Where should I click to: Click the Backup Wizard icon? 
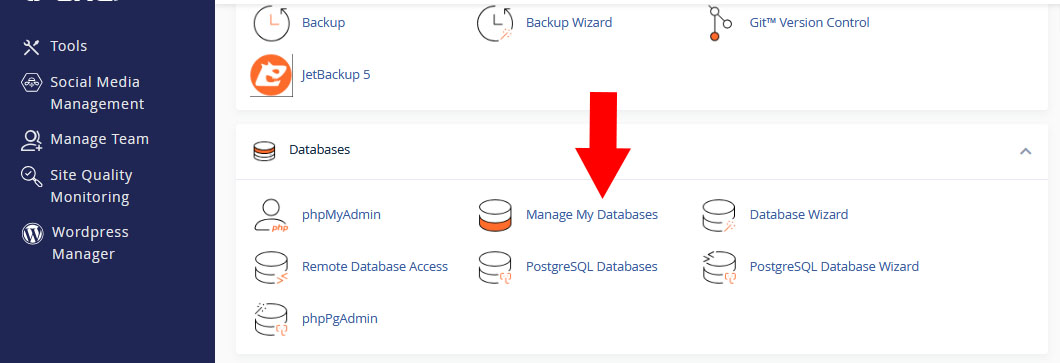point(495,23)
